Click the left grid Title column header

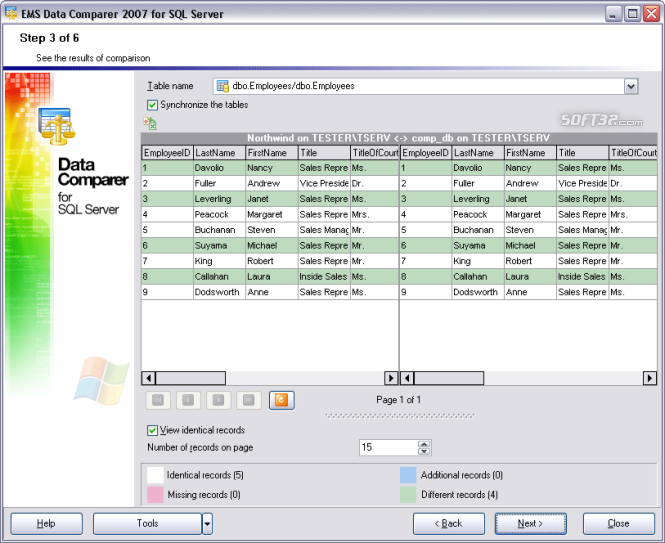324,153
